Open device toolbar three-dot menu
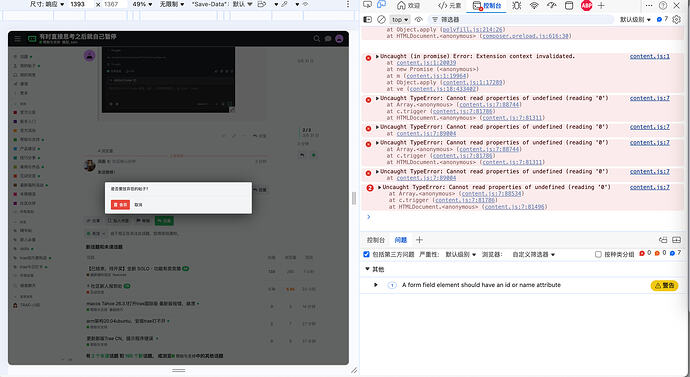 coord(348,4)
